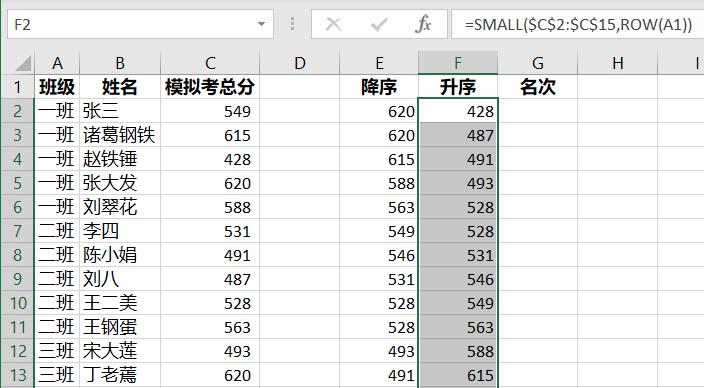Click score 549 in column C

[x=210, y=111]
